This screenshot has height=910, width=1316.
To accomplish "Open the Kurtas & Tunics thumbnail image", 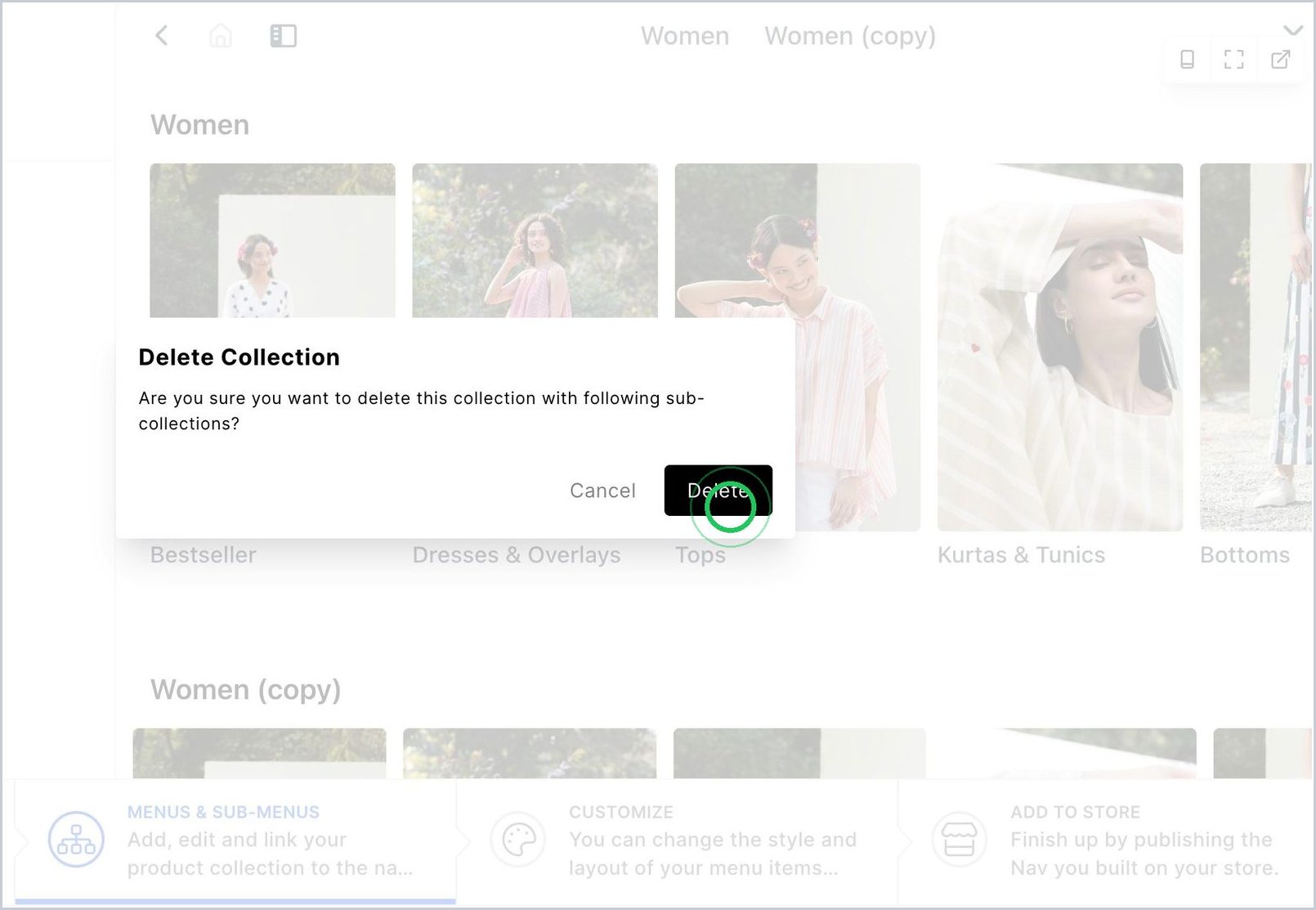I will (1060, 347).
